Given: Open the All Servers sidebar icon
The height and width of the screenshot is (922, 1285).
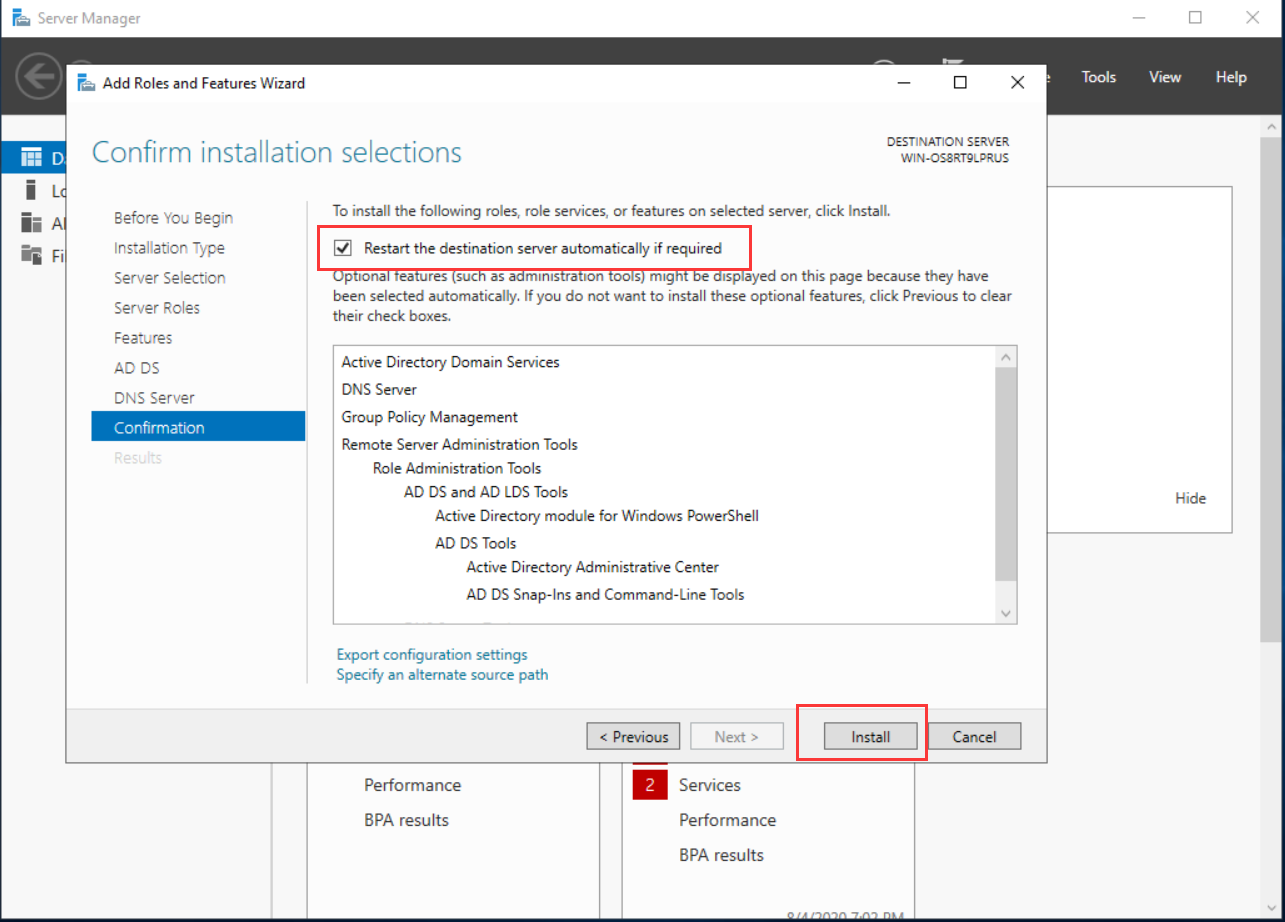Looking at the screenshot, I should coord(32,223).
